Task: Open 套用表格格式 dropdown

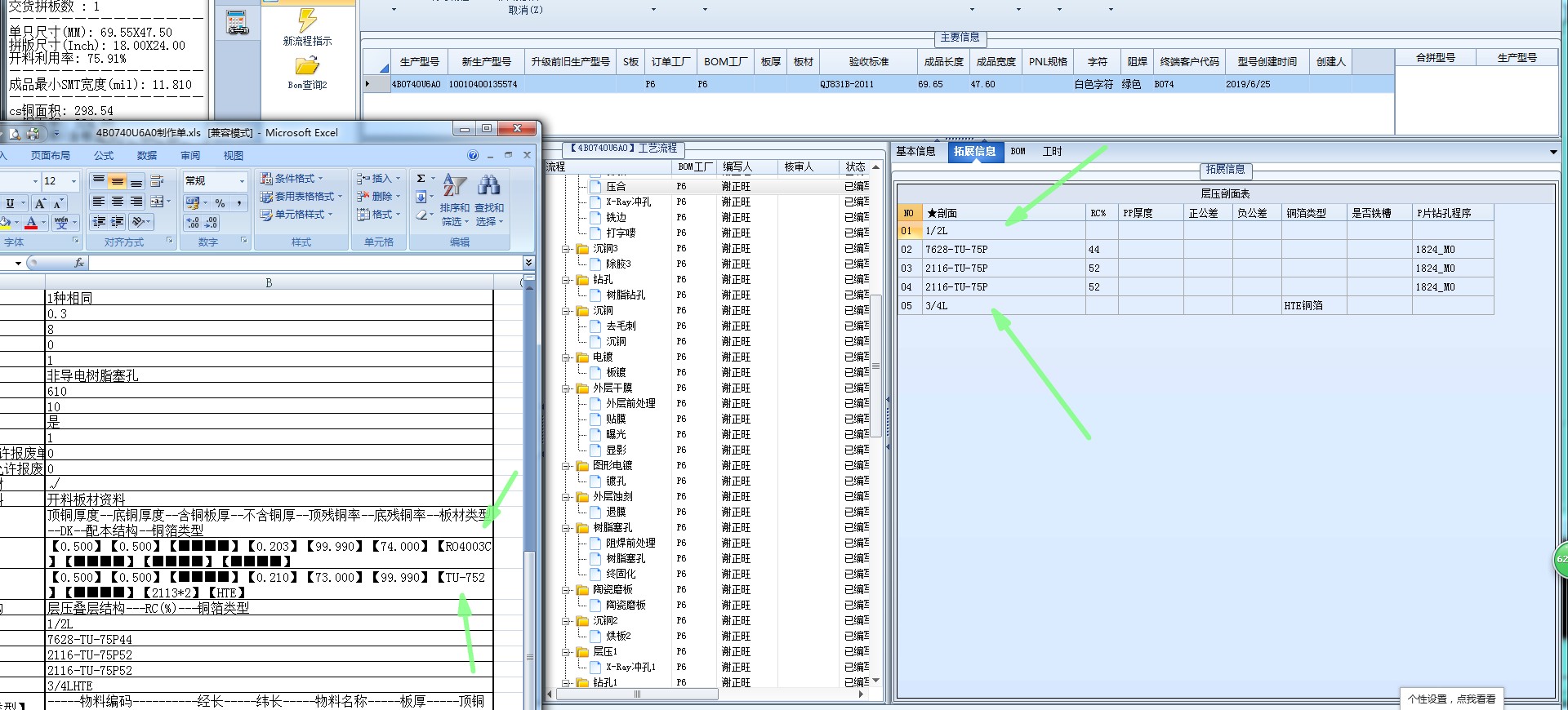Action: (x=301, y=196)
